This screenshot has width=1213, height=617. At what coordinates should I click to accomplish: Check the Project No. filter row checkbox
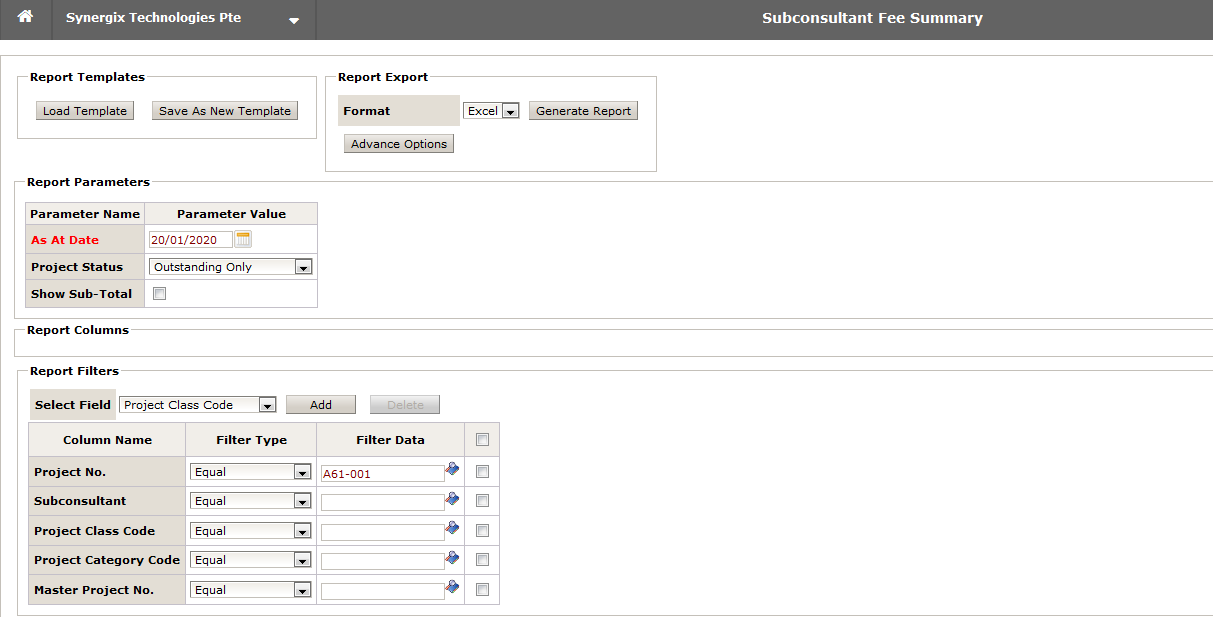pos(482,472)
